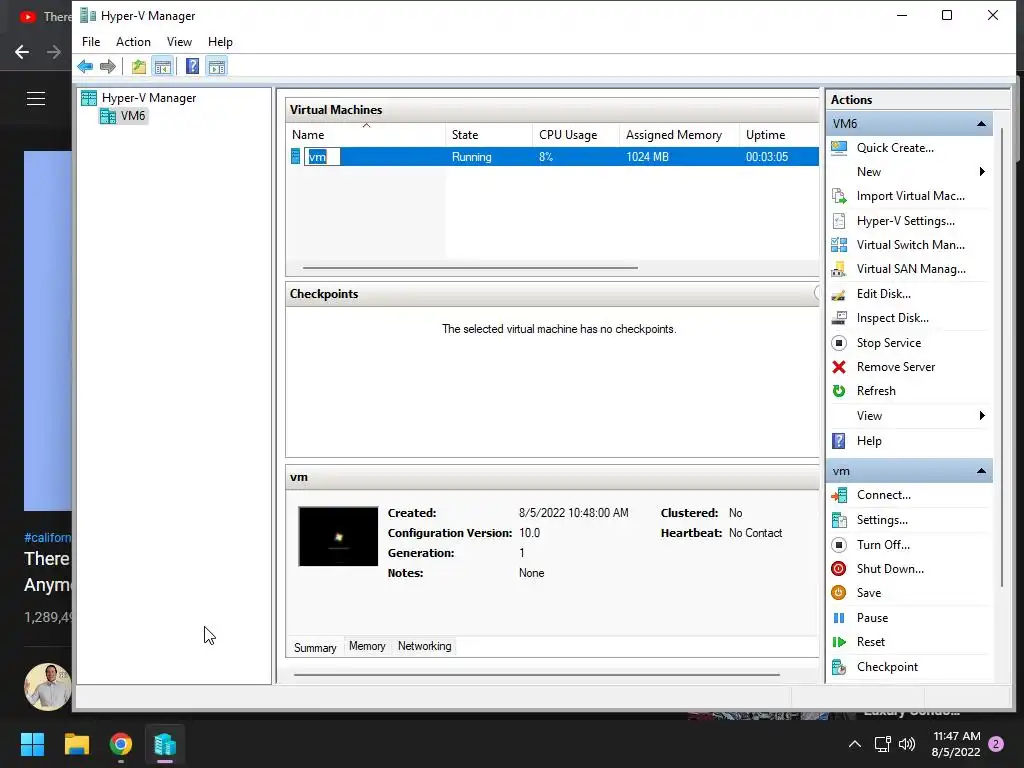Click the Inspect Disk icon
Viewport: 1024px width, 768px height.
(839, 318)
